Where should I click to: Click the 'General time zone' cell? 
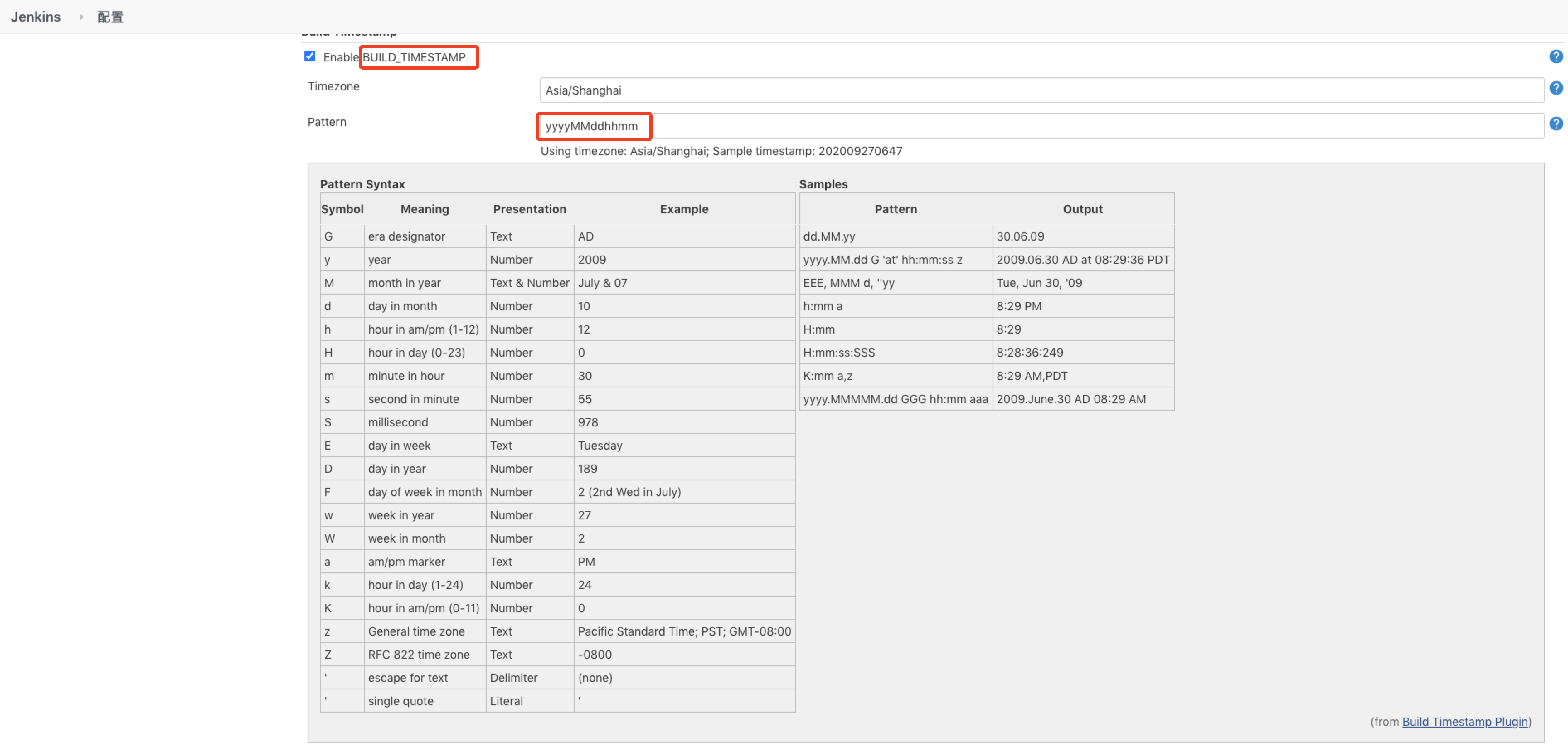(425, 631)
